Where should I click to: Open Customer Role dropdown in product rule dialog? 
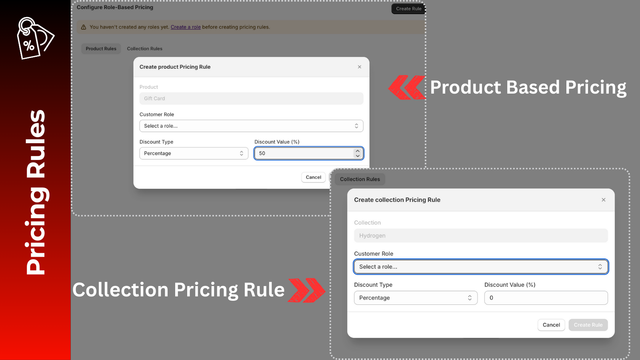251,126
